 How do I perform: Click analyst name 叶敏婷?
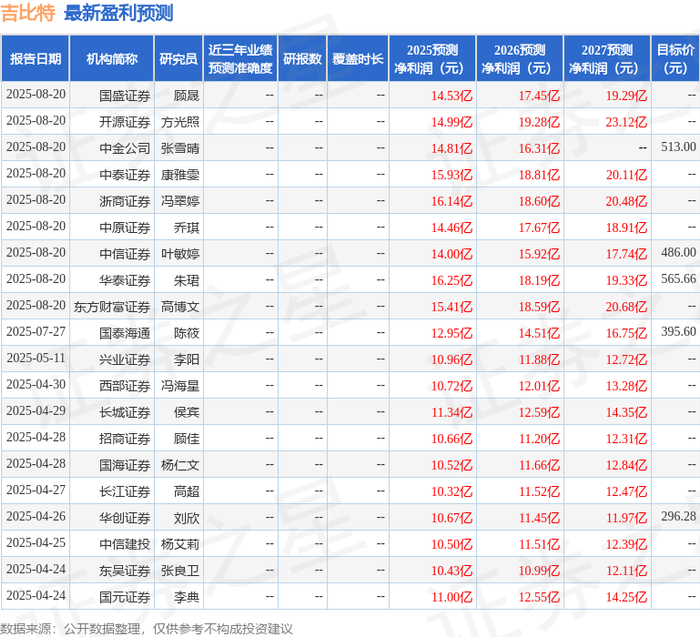(x=180, y=254)
